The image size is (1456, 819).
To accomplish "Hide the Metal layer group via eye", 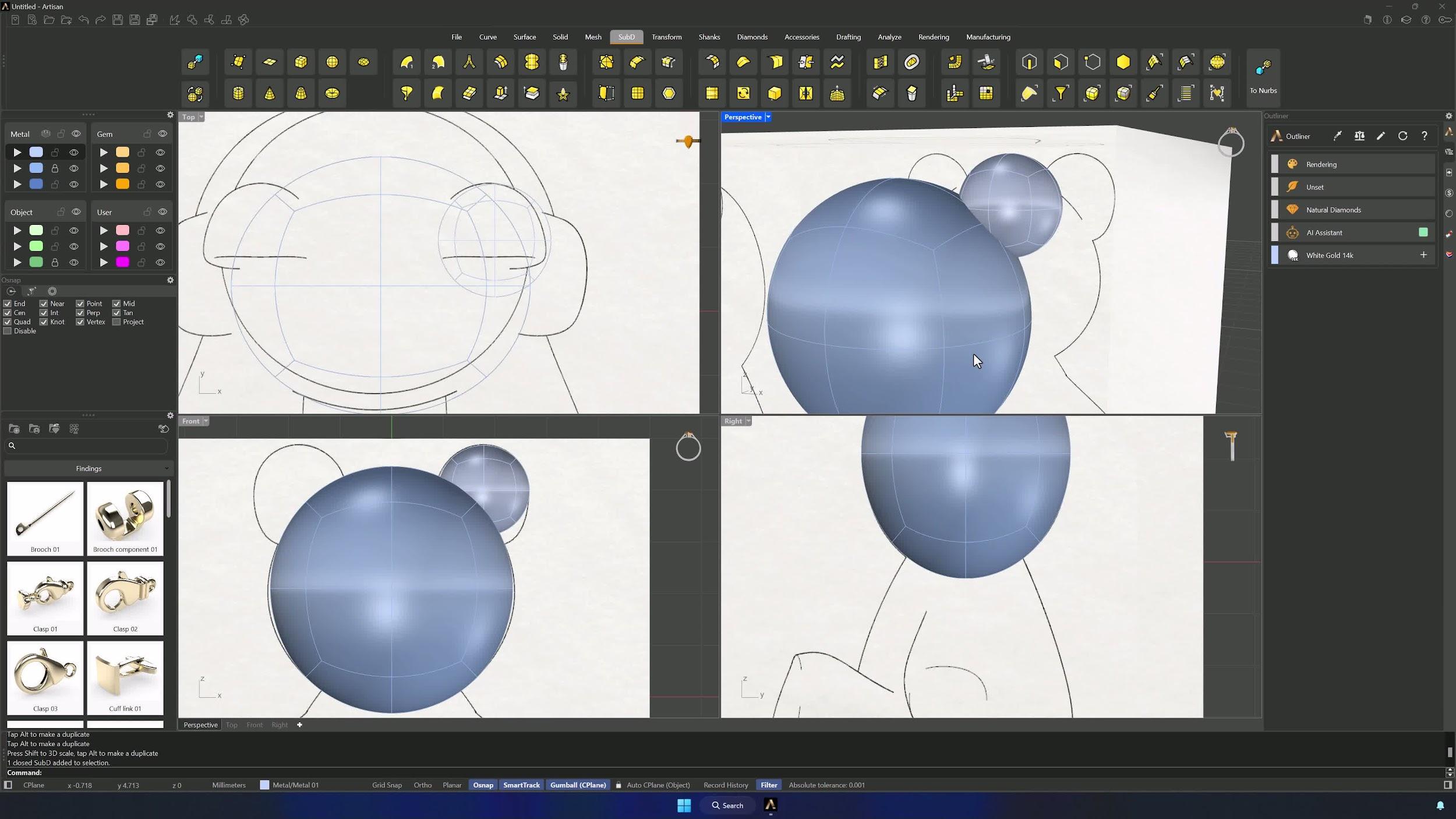I will point(76,133).
